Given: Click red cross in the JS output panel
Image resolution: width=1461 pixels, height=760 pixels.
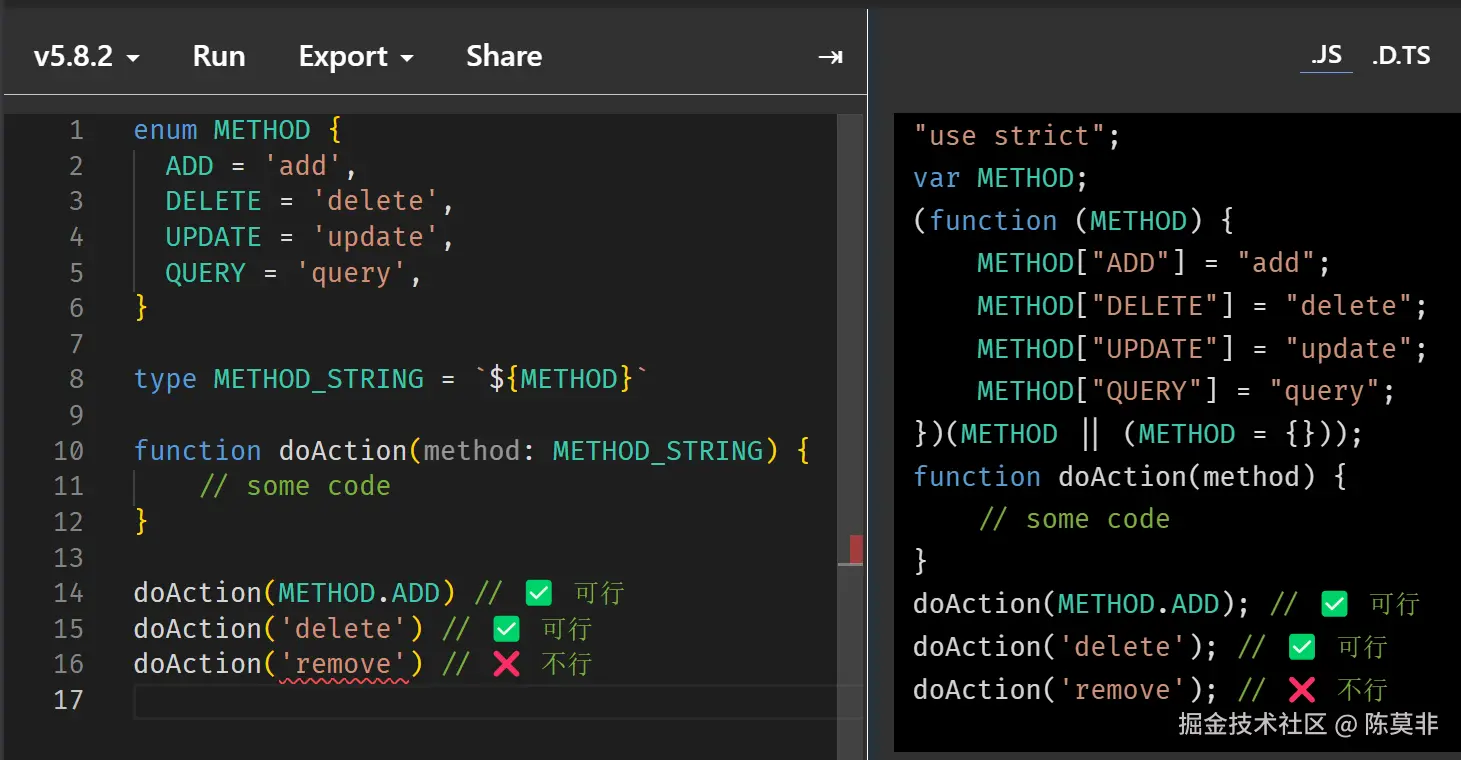Looking at the screenshot, I should click(x=1302, y=690).
